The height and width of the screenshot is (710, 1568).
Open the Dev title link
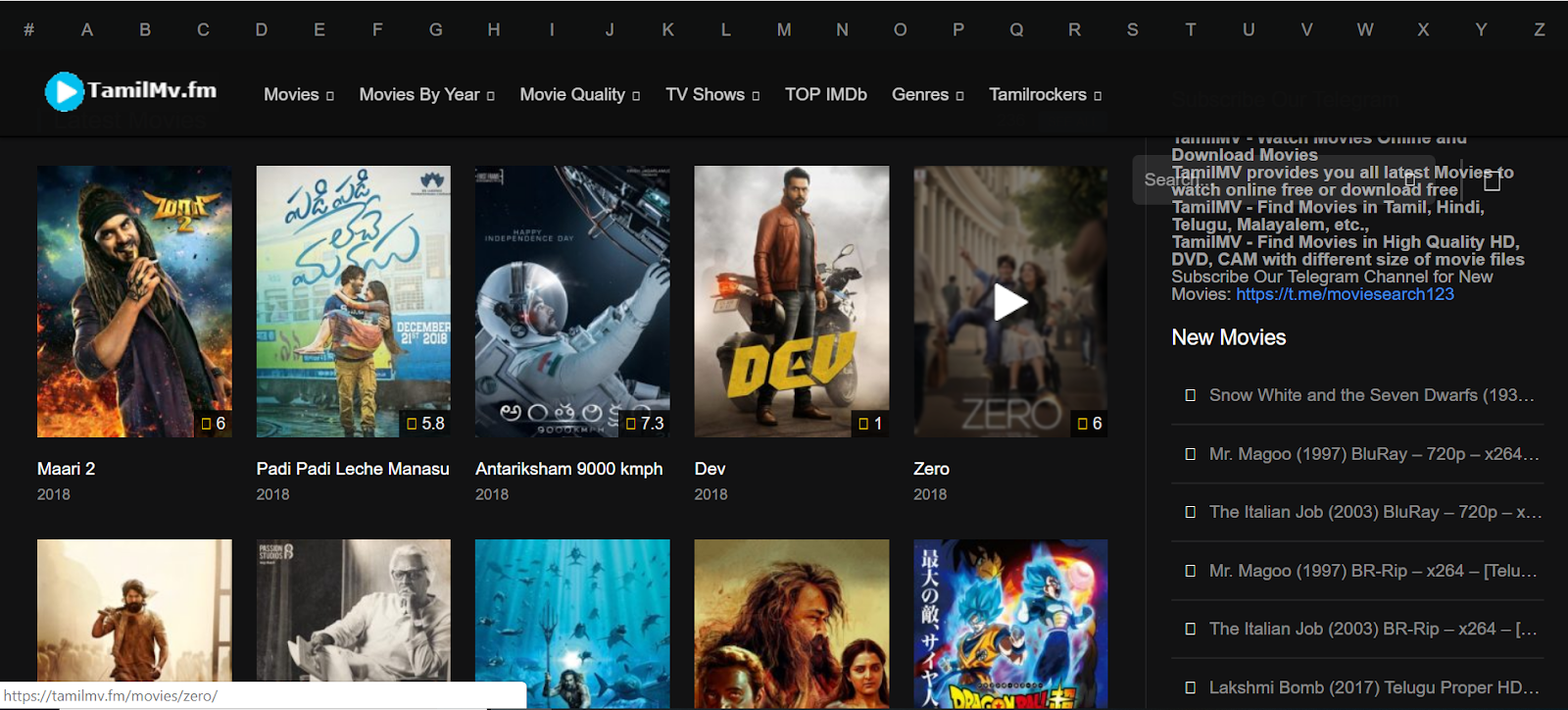point(710,469)
